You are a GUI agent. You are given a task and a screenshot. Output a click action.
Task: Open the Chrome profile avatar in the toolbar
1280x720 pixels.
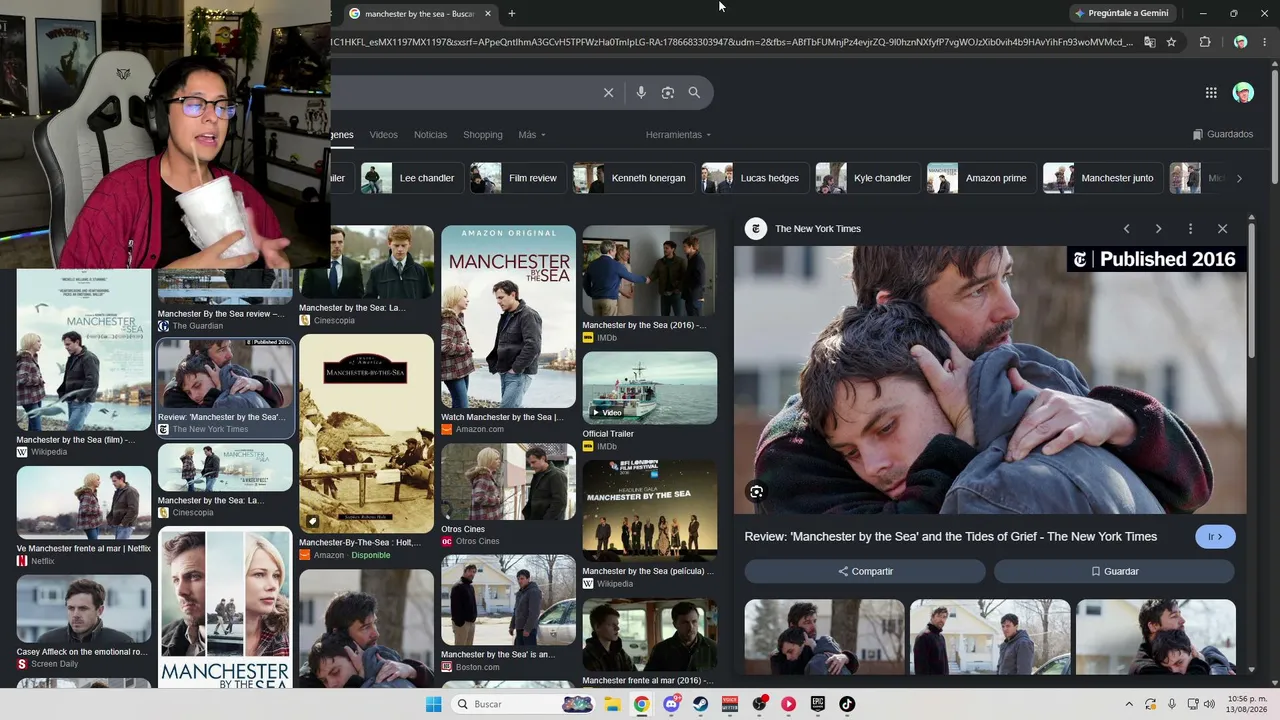pos(1240,42)
